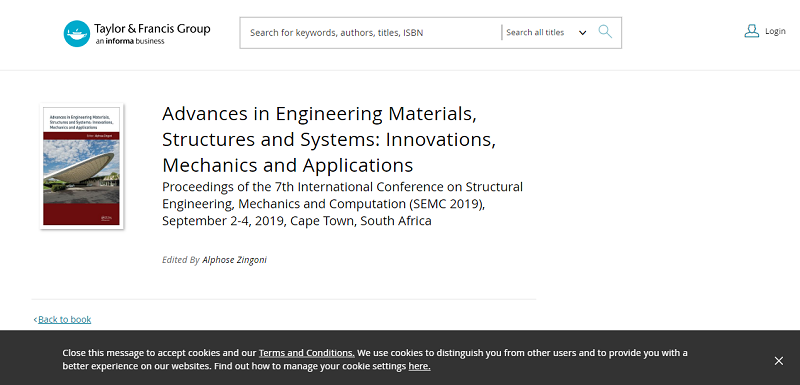Click the user silhouette Login icon
Viewport: 800px width, 385px height.
tap(752, 31)
